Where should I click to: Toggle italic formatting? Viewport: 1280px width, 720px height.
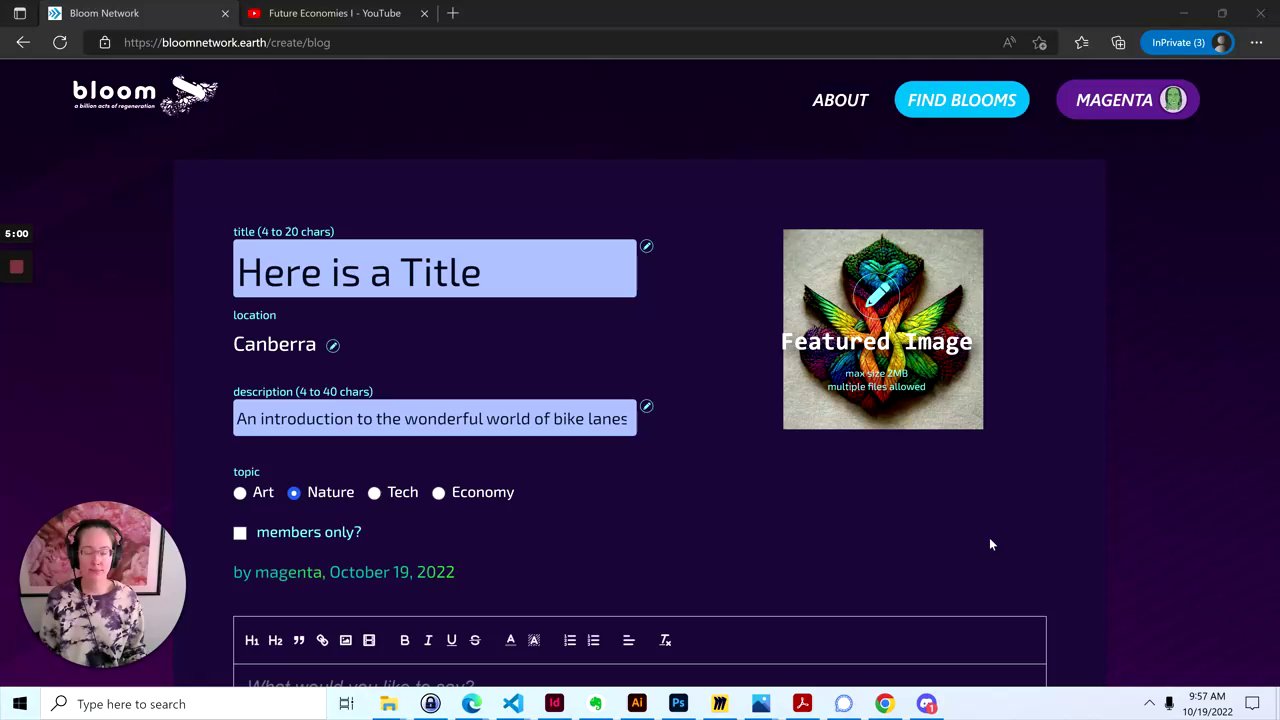coord(428,640)
